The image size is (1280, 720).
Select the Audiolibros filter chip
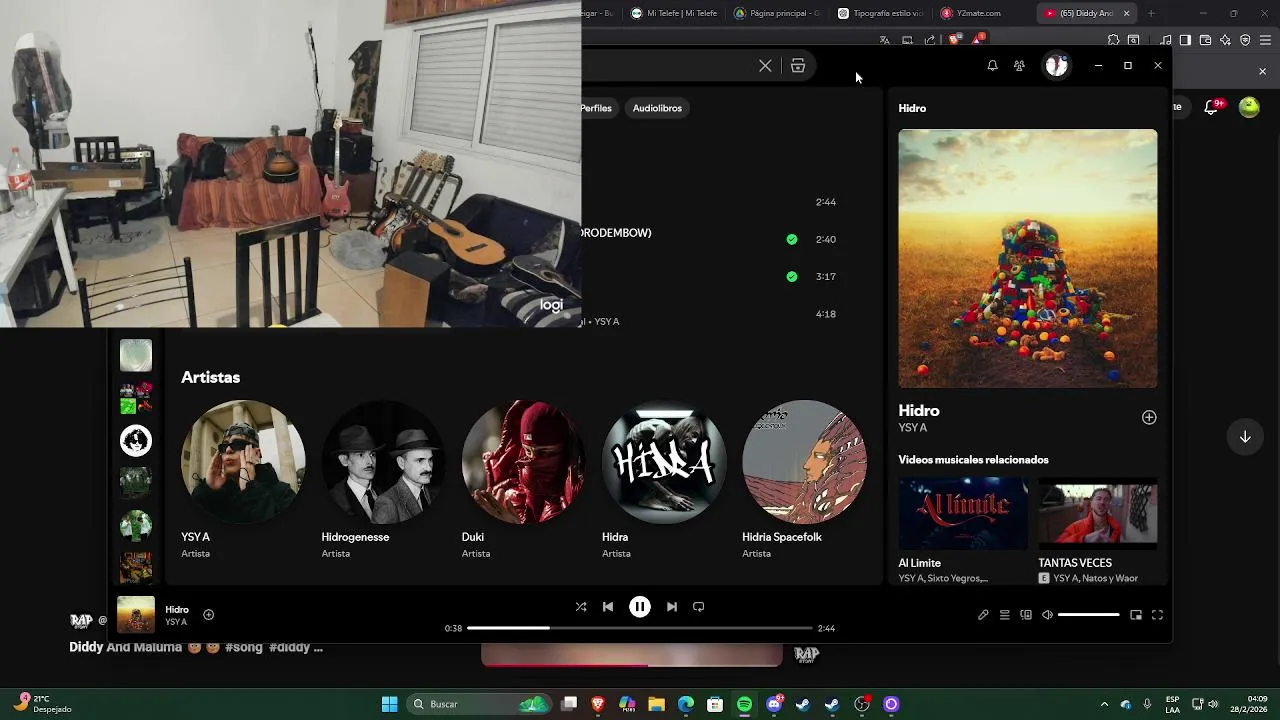(x=657, y=108)
